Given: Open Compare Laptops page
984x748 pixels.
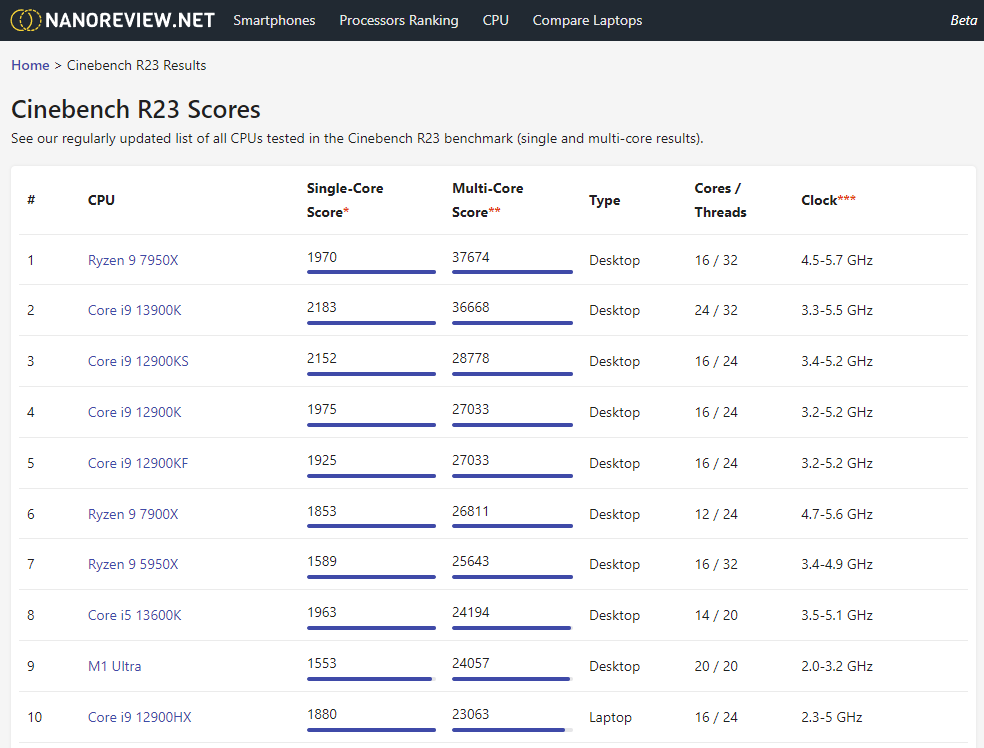Looking at the screenshot, I should (x=587, y=20).
